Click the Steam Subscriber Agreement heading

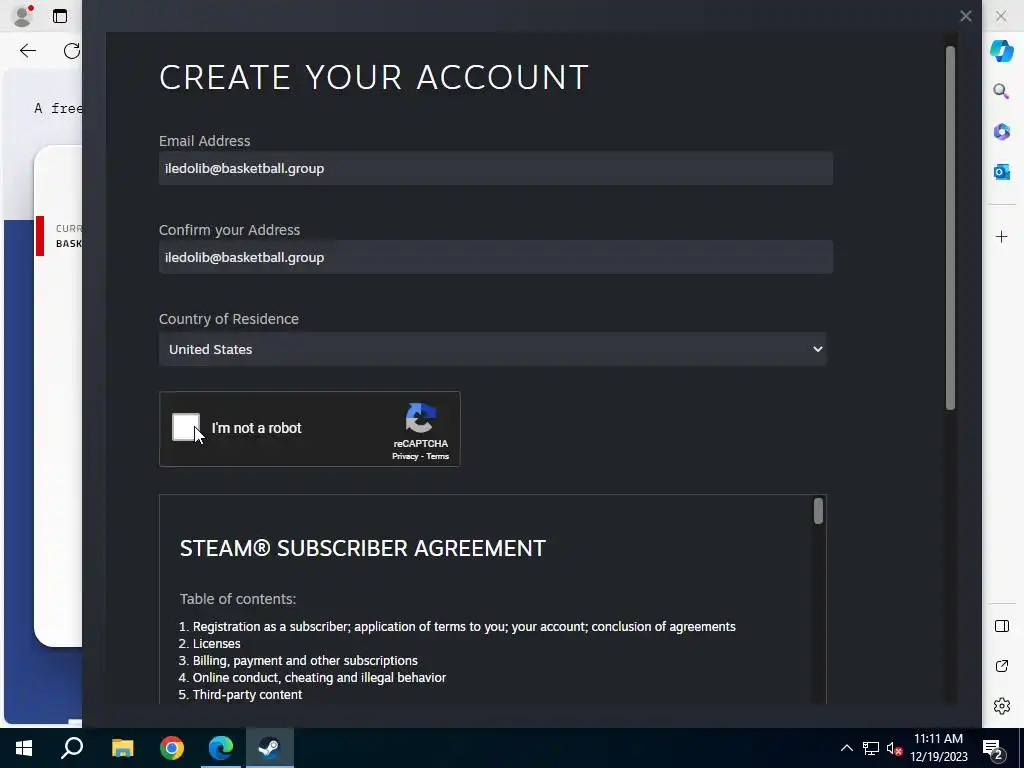coord(362,548)
